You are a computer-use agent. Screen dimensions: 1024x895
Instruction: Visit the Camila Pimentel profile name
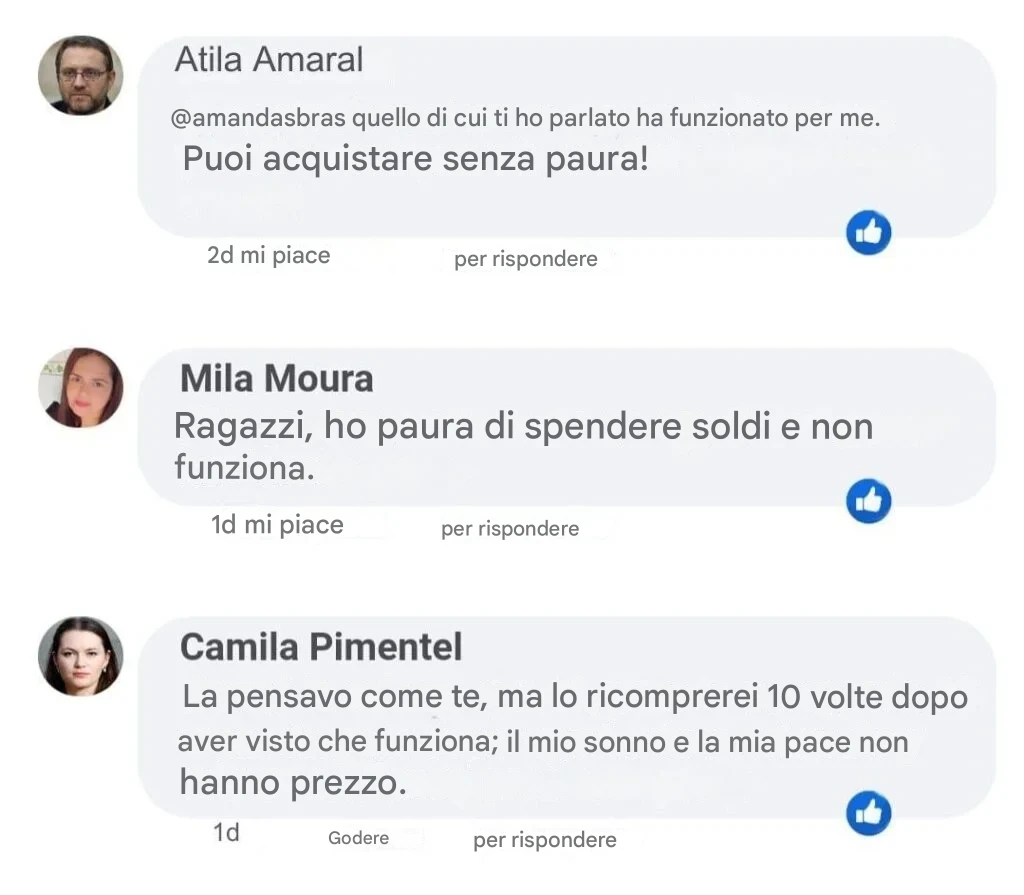click(320, 647)
